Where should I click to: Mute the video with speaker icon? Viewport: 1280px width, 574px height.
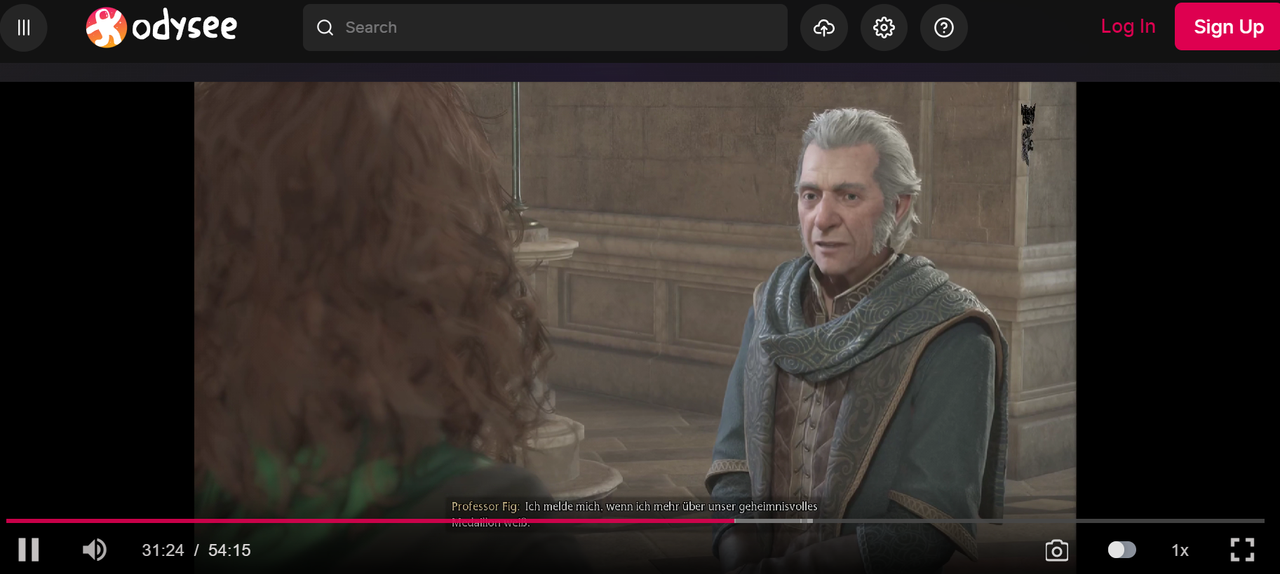[x=94, y=550]
